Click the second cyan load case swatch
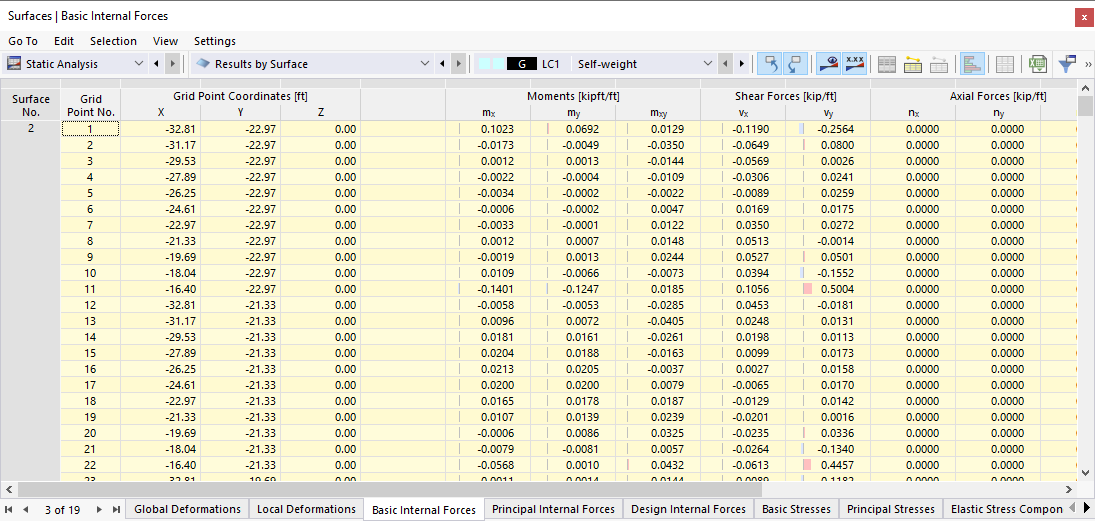The width and height of the screenshot is (1095, 521). click(497, 64)
